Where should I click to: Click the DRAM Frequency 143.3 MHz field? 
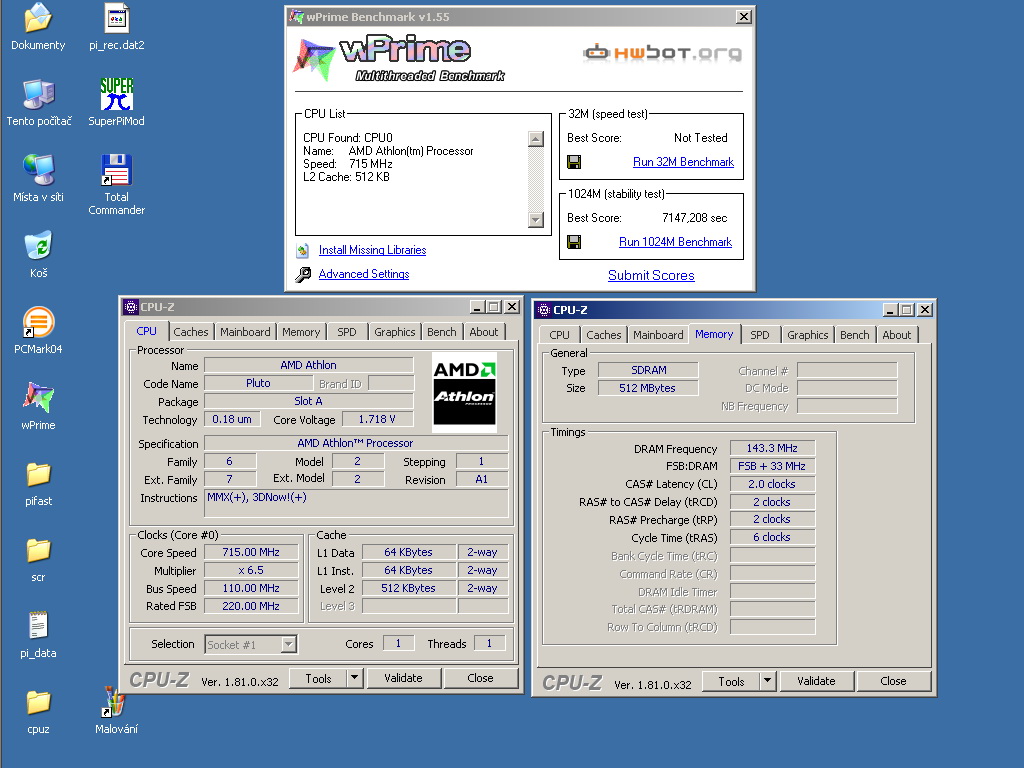[772, 448]
